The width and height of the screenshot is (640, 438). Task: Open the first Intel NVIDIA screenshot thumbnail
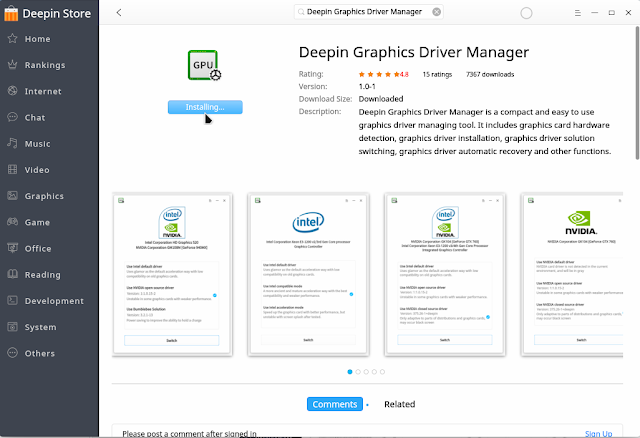point(172,274)
